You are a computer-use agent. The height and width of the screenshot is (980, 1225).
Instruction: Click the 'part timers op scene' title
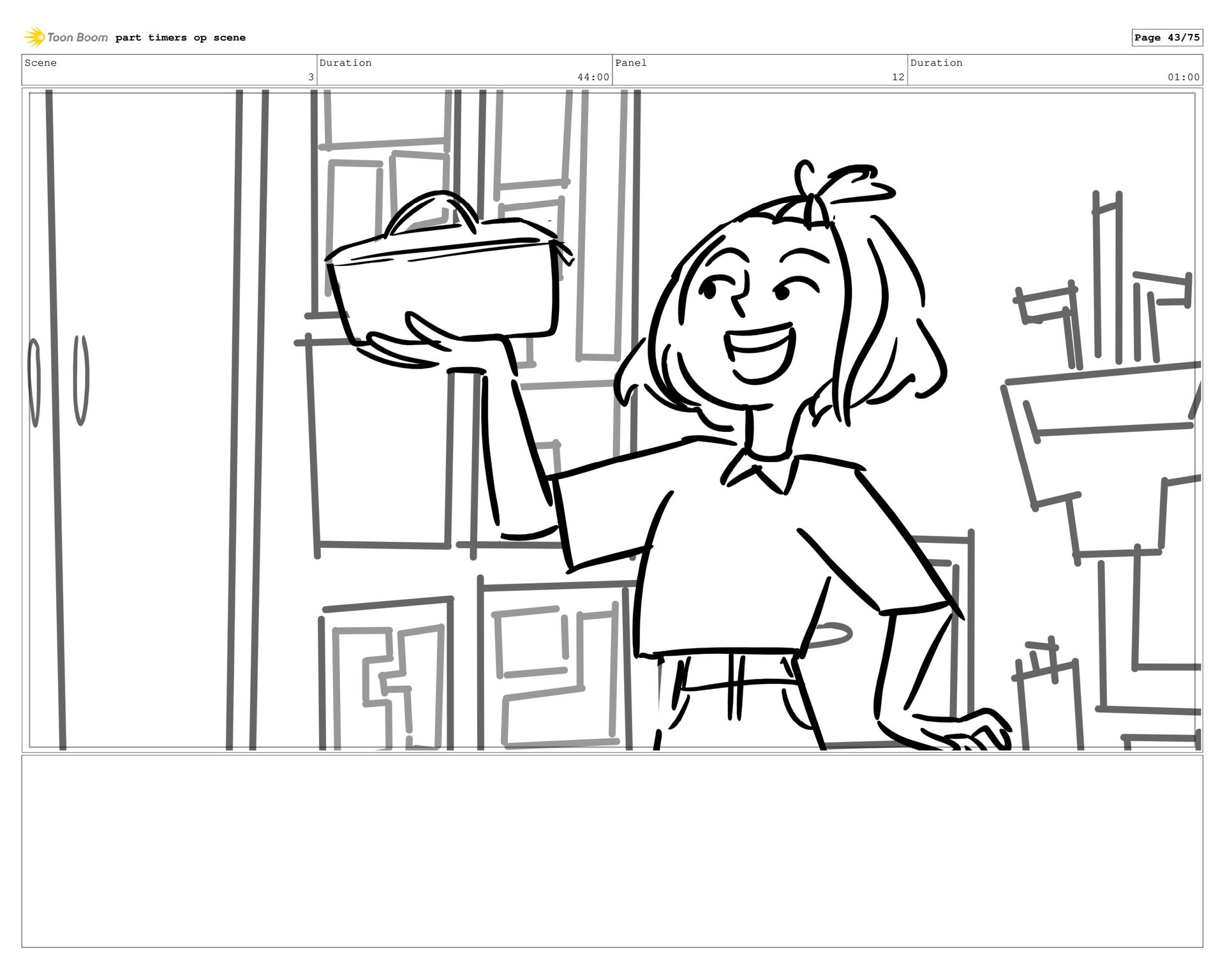click(181, 38)
